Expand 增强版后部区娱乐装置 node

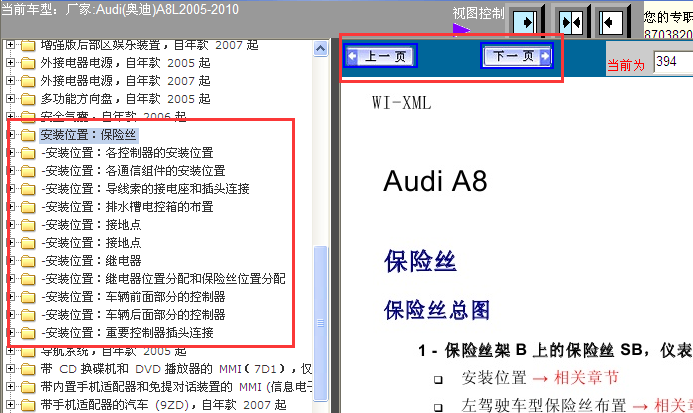10,45
